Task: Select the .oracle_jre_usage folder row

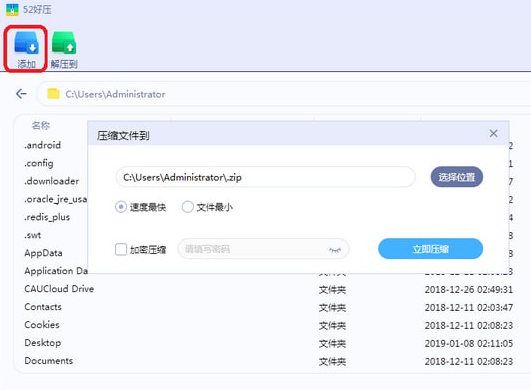Action: (56, 199)
